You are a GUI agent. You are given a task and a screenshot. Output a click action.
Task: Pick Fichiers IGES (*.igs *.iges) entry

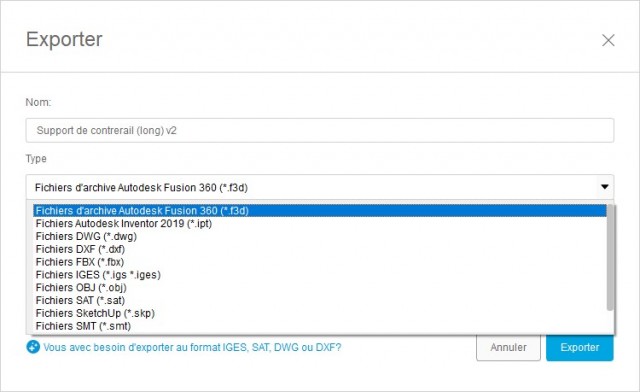(x=320, y=275)
